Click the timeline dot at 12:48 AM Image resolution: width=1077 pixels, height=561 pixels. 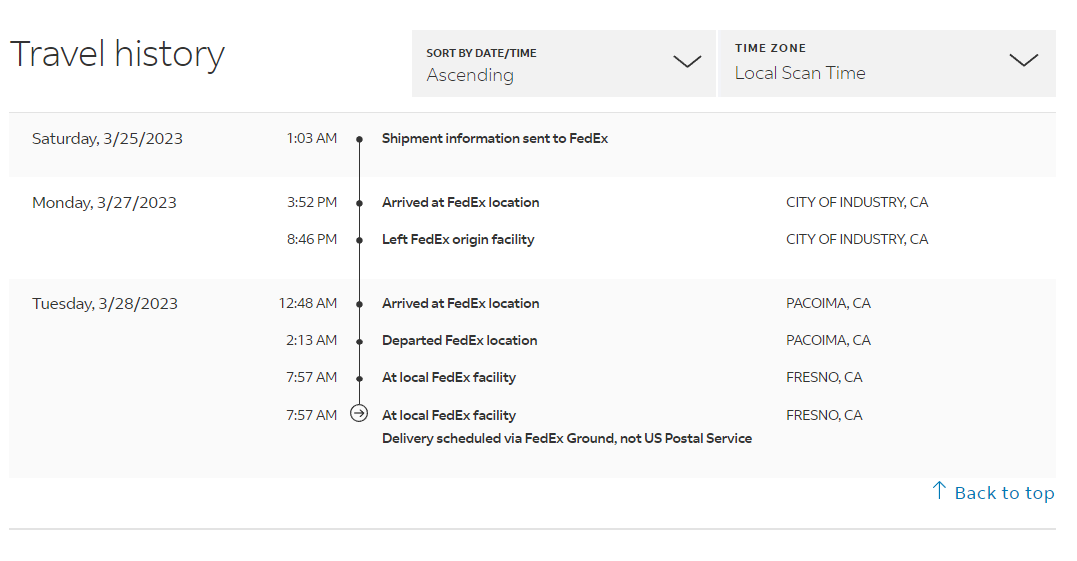point(359,304)
